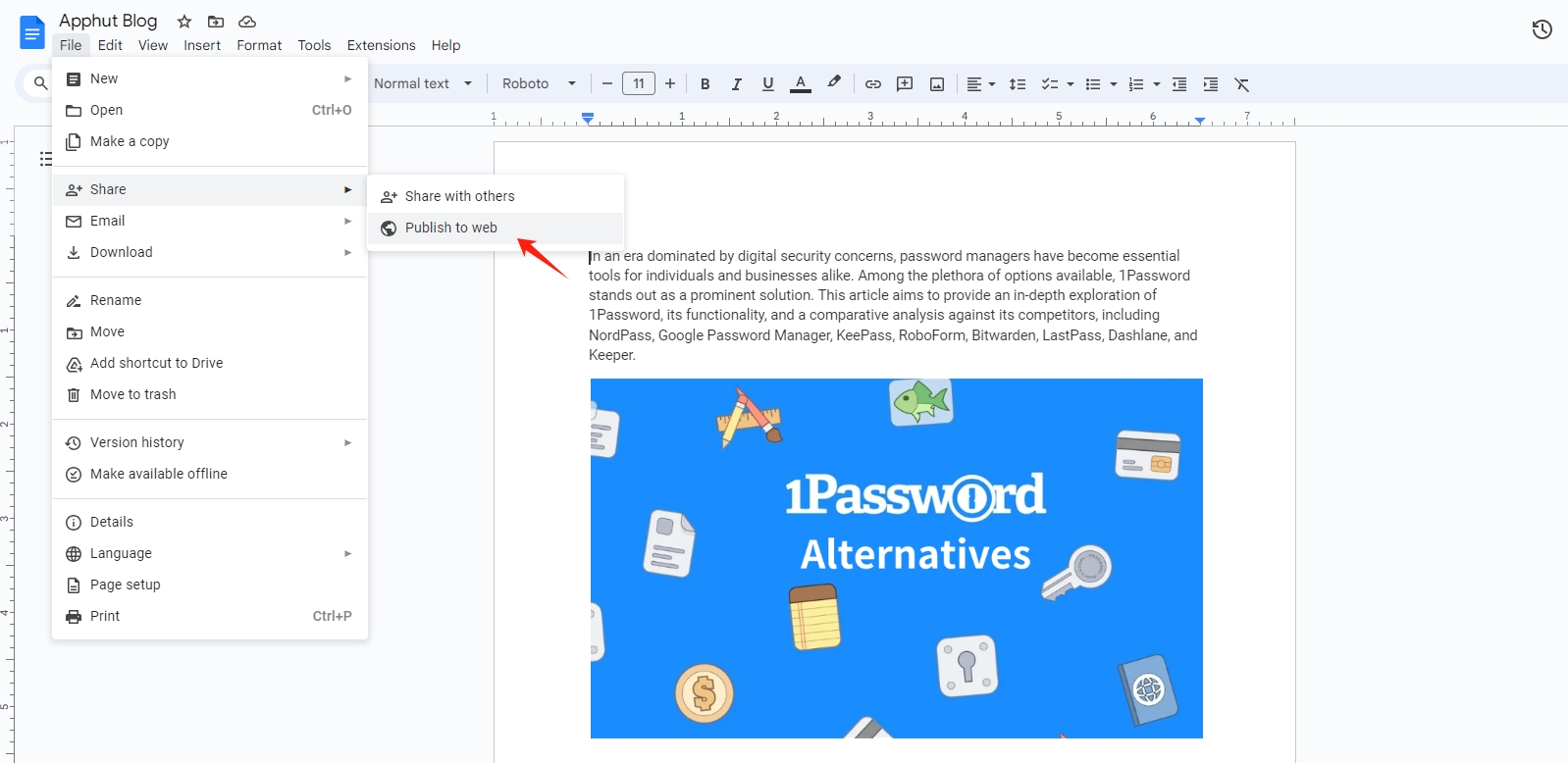
Task: Open the text color picker
Action: (x=801, y=84)
